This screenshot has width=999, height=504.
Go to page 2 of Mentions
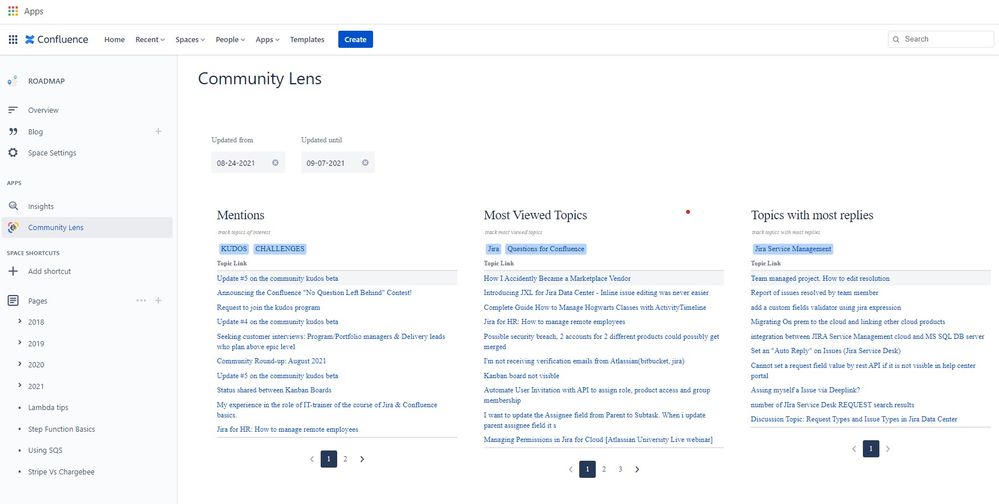(345, 459)
